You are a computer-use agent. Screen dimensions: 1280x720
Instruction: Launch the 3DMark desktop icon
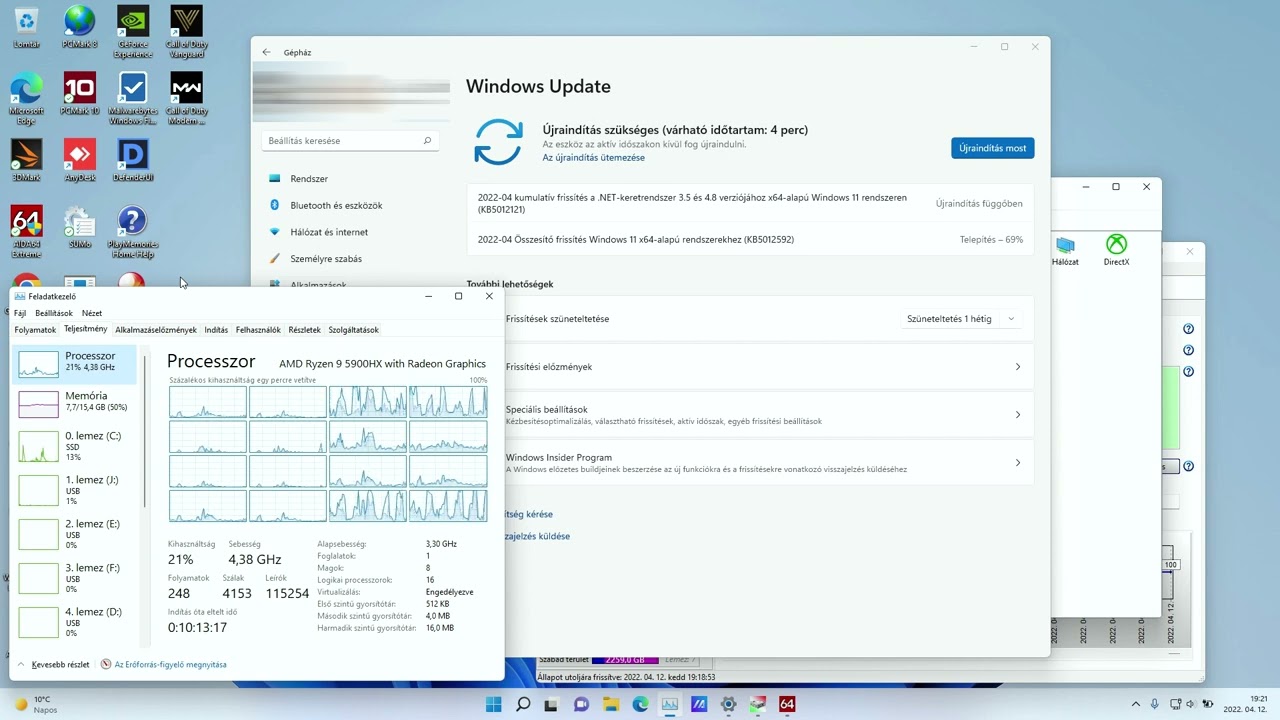(x=27, y=161)
